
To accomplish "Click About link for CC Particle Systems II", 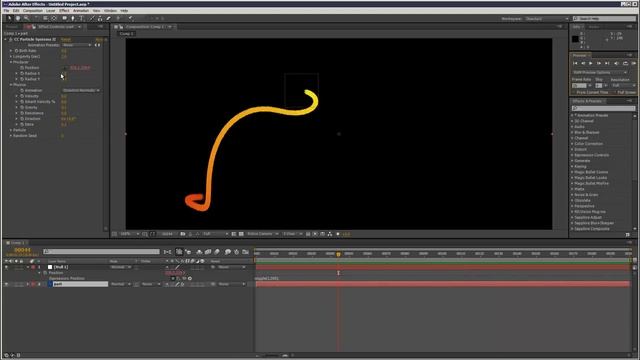I will [x=99, y=40].
